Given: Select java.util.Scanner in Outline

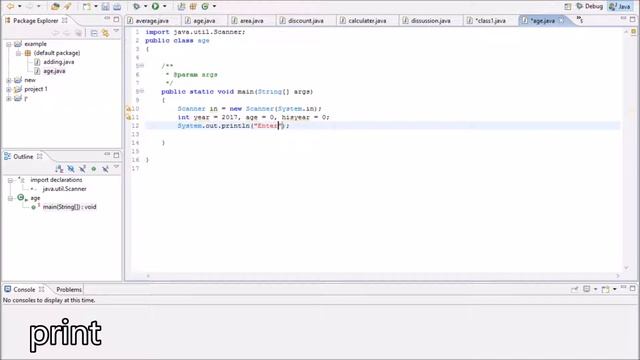Looking at the screenshot, I should (64, 189).
